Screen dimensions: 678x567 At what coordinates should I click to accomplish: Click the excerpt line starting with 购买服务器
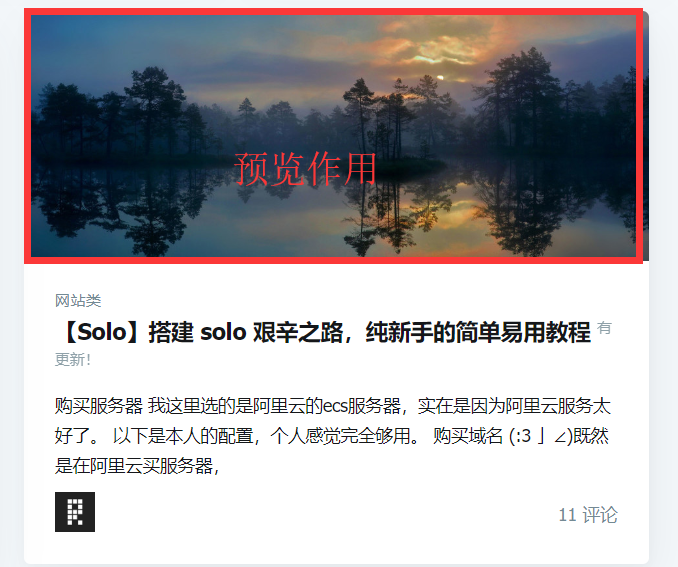tap(333, 406)
